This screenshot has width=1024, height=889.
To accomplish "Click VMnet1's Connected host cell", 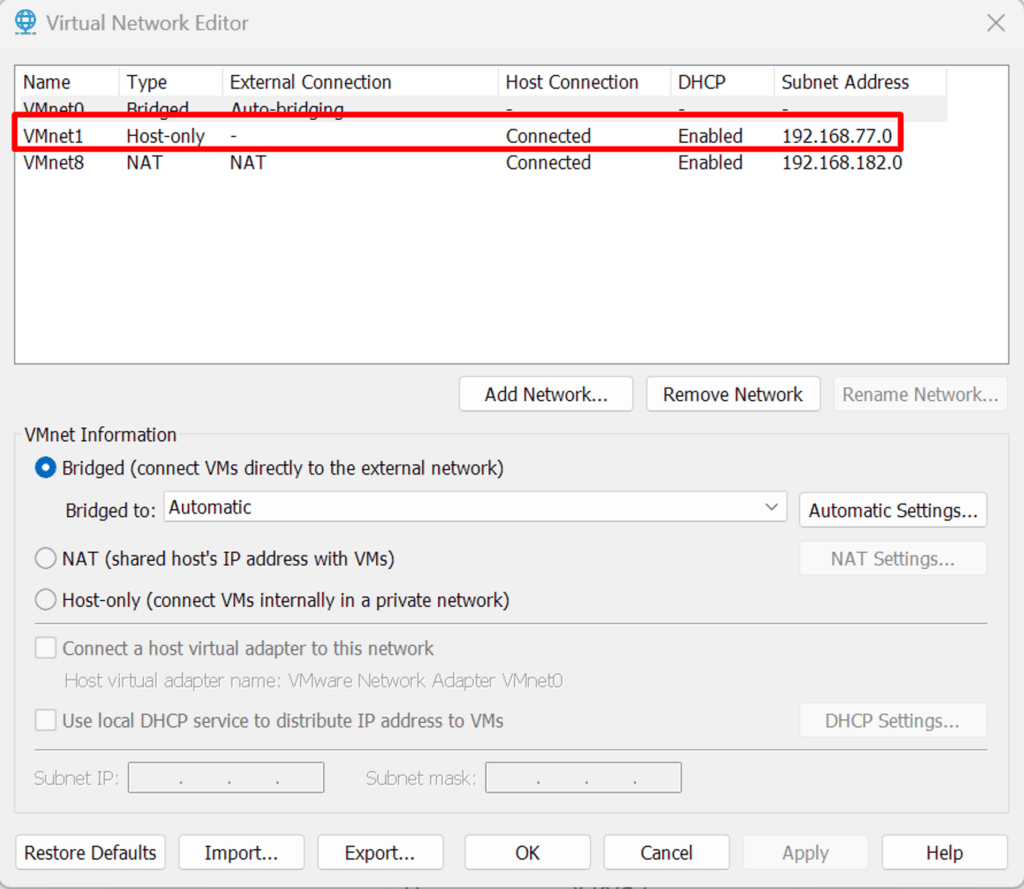I will [x=548, y=135].
